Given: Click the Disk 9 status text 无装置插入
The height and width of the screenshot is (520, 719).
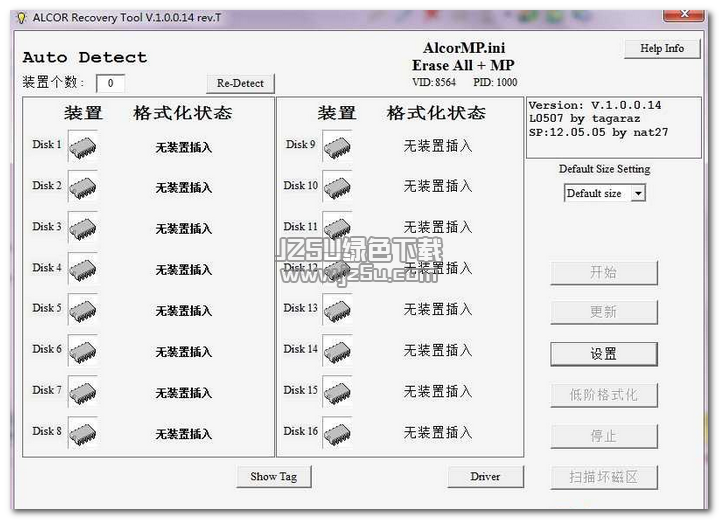Looking at the screenshot, I should [437, 146].
